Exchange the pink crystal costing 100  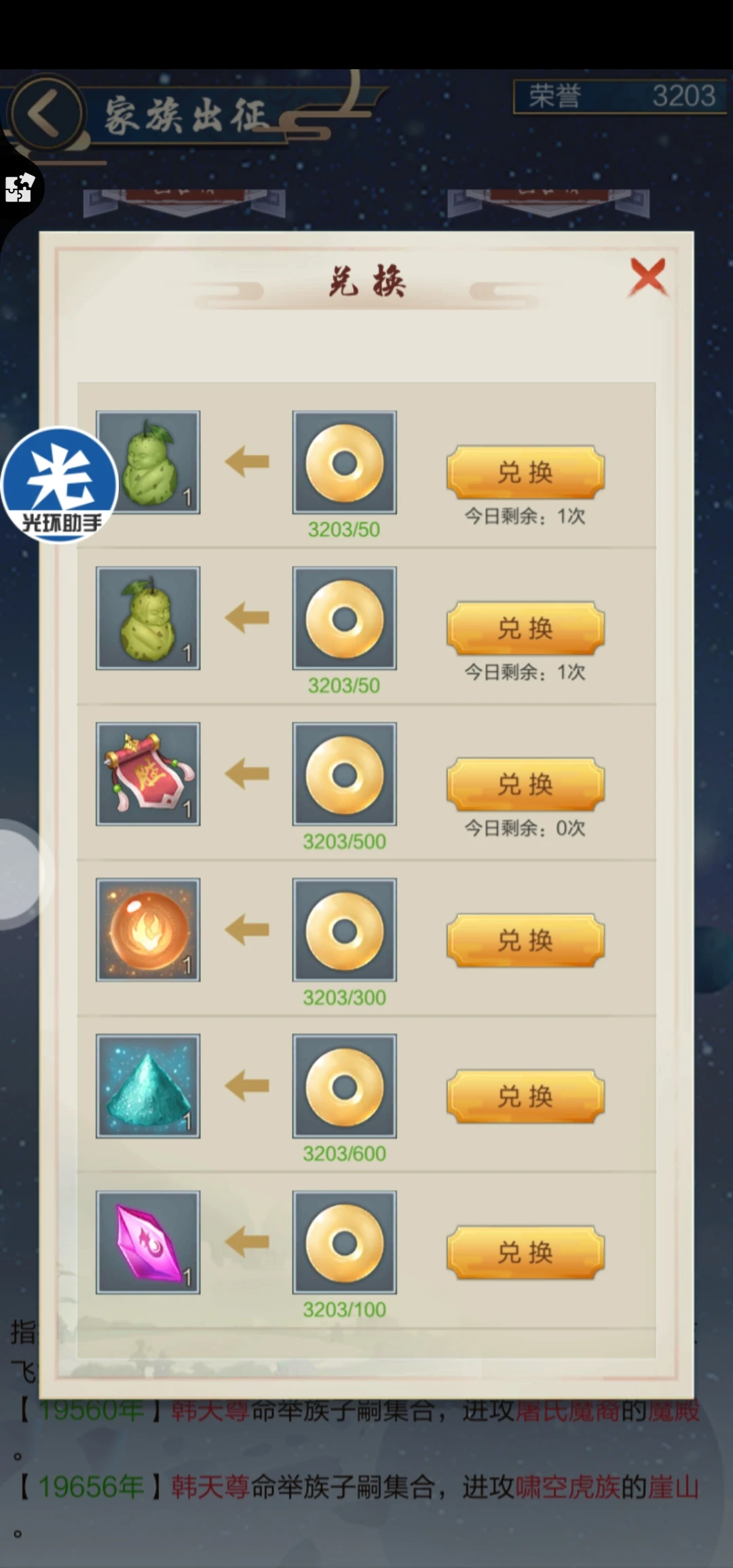coord(525,1252)
